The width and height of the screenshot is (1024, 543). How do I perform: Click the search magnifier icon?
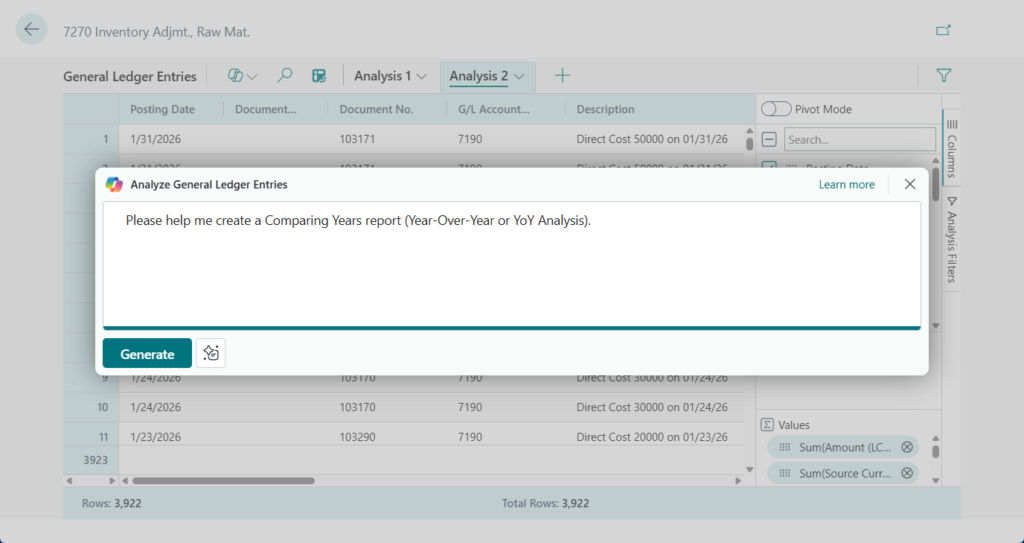pos(285,76)
